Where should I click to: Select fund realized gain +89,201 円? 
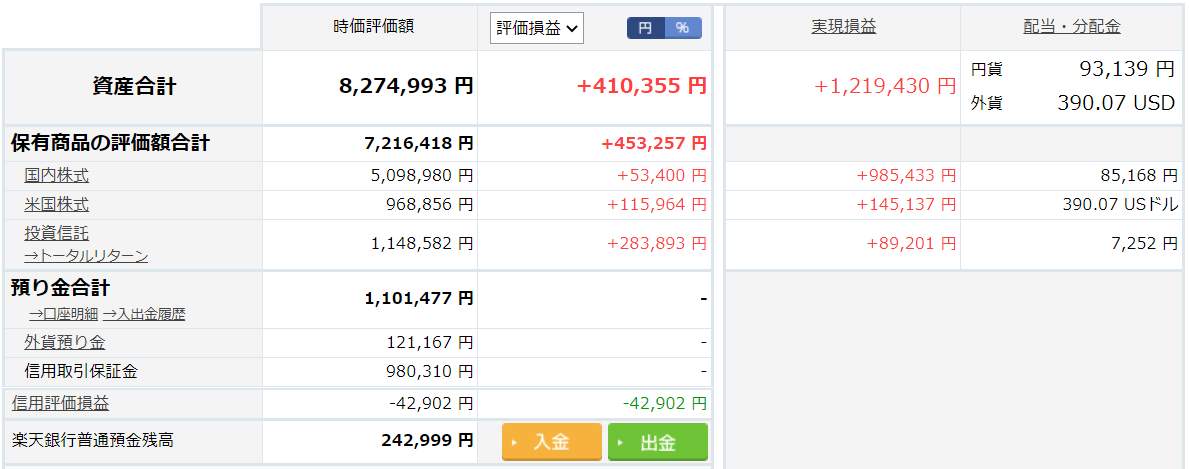coord(911,244)
